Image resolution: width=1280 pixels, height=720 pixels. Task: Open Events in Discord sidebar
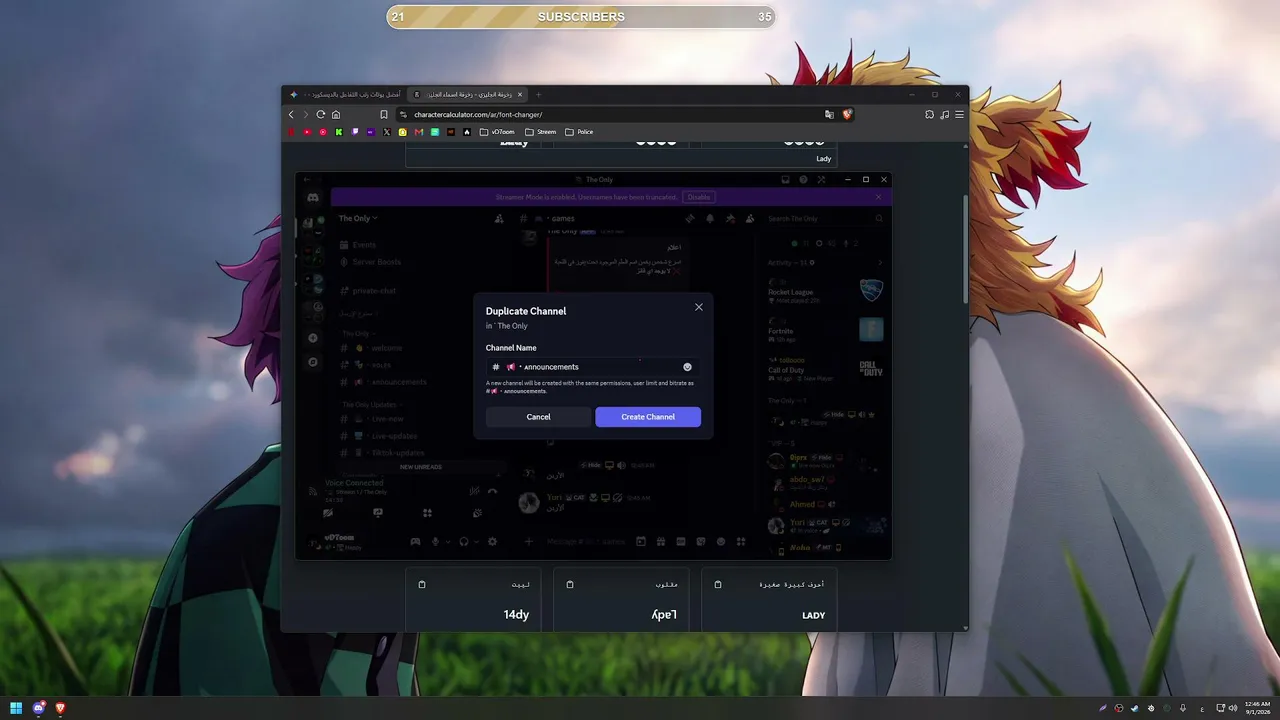(364, 245)
